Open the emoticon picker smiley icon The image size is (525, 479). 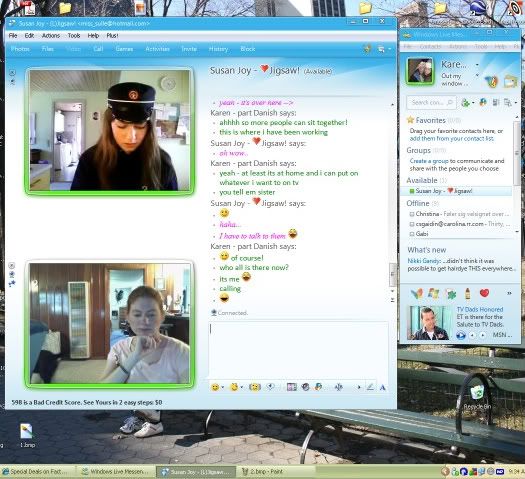215,387
